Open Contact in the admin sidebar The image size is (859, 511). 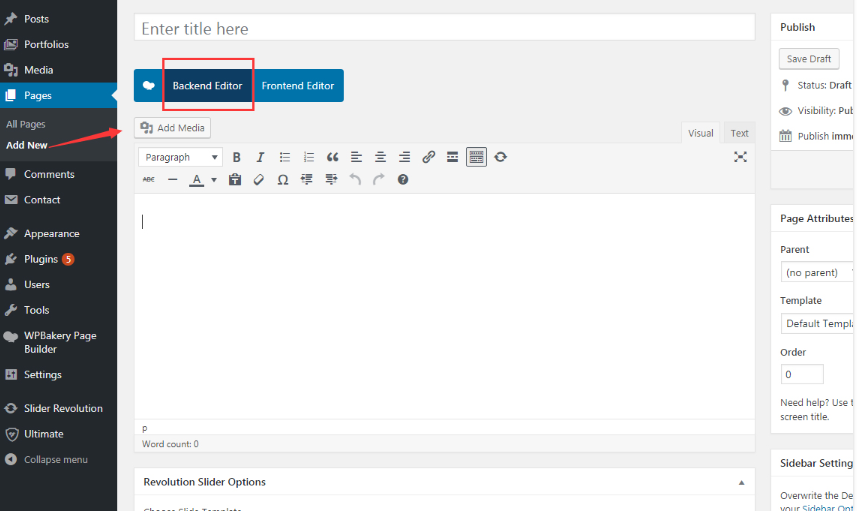[42, 200]
